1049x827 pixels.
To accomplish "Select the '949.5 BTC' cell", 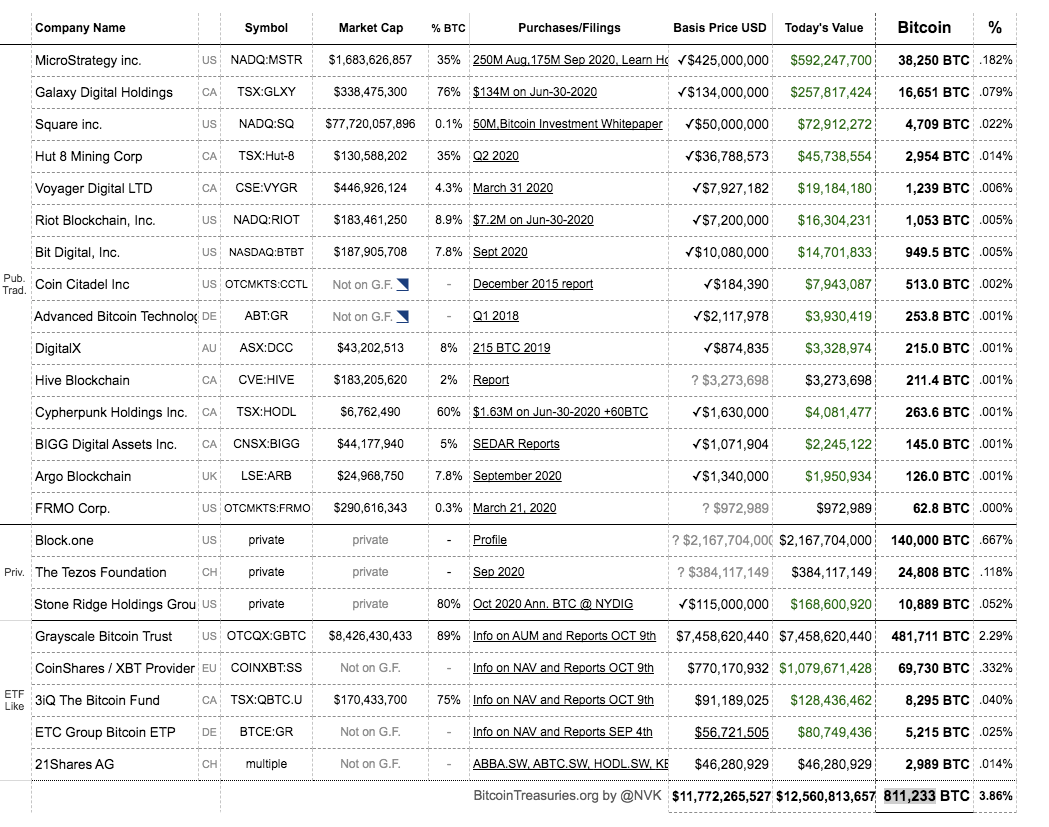I will coord(925,252).
